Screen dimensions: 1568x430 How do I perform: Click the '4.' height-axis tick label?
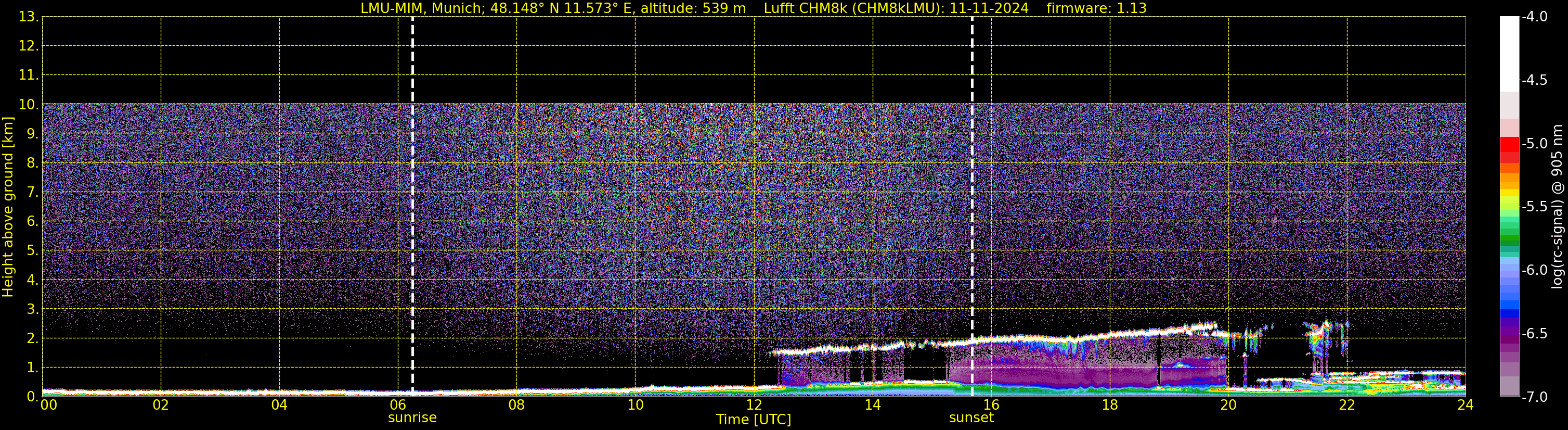click(32, 280)
